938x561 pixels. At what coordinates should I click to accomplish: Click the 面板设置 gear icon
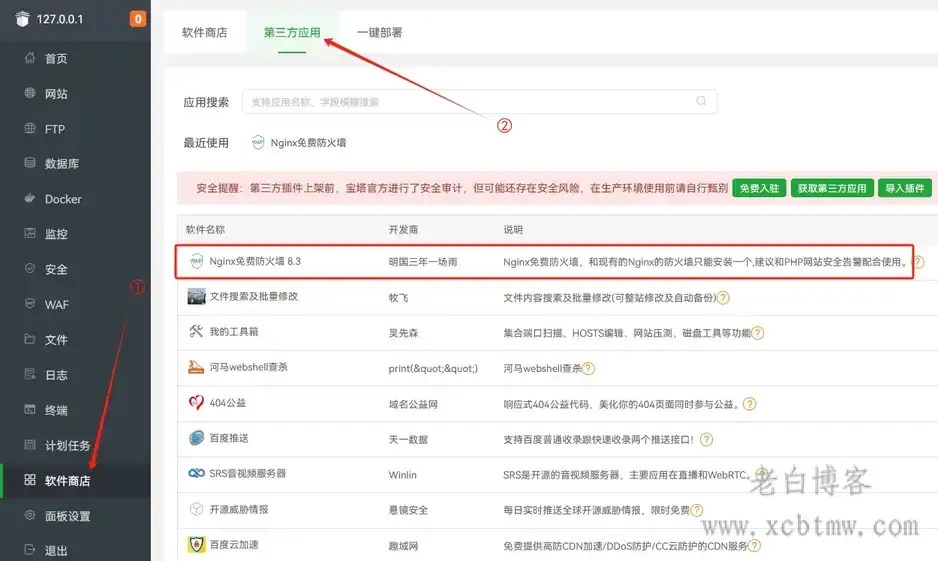point(29,515)
